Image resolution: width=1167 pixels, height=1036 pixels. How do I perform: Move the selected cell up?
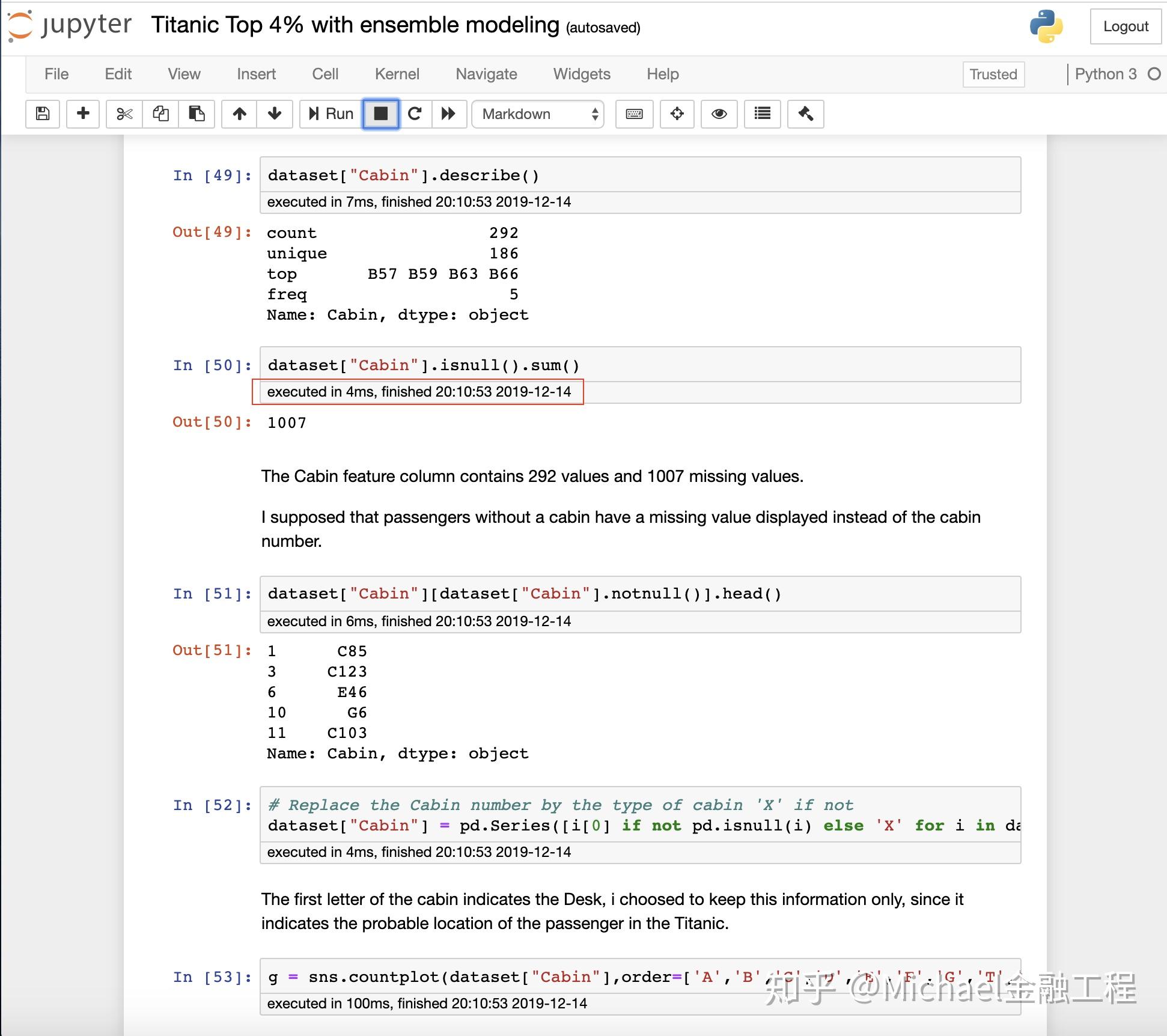point(239,114)
